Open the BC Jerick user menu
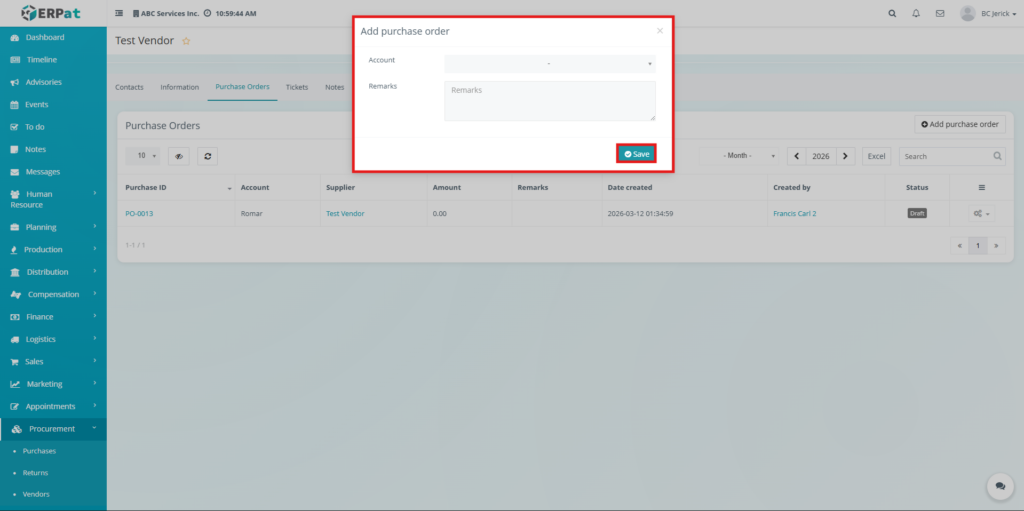1024x511 pixels. click(988, 13)
